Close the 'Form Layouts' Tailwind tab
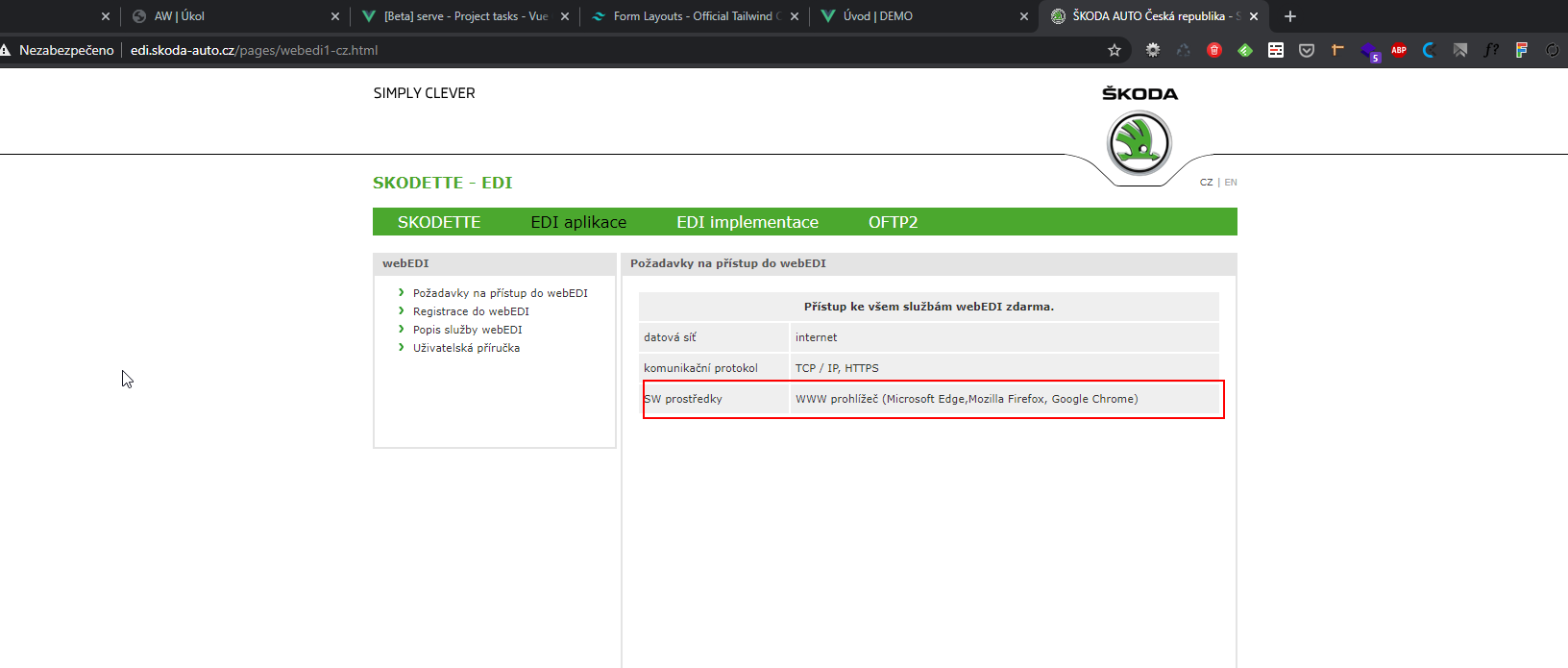1568x668 pixels. [795, 16]
